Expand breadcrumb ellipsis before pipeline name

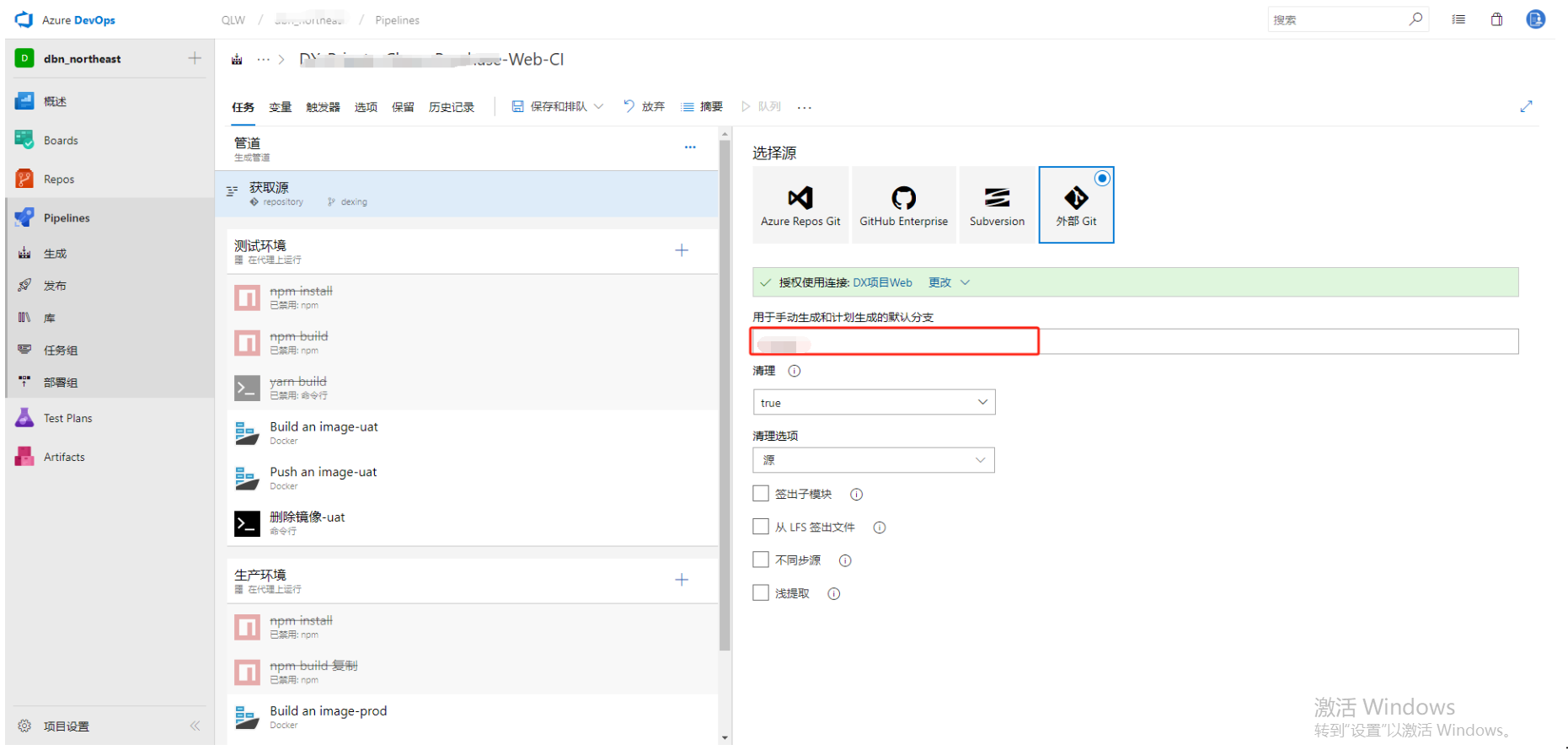263,59
